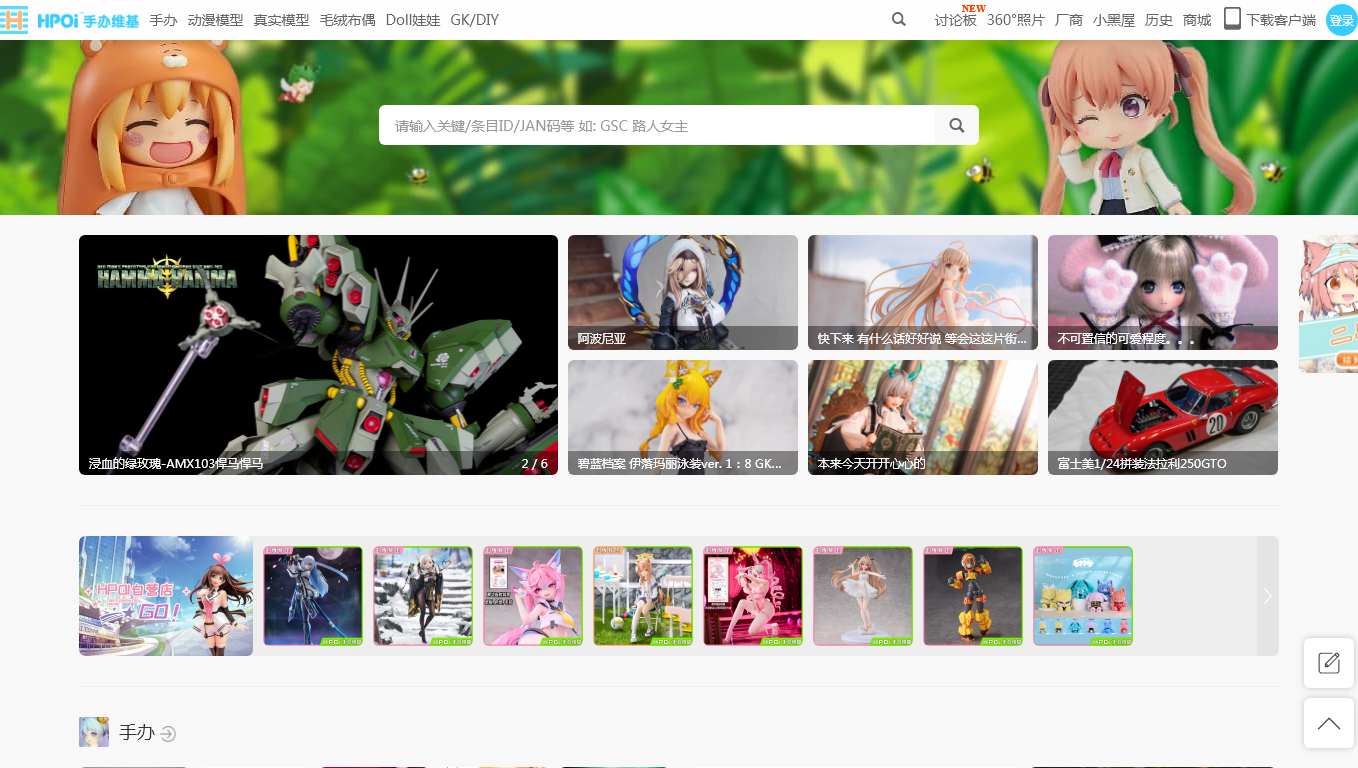Click the HPOi 手办维基 logo
The image size is (1358, 768).
pyautogui.click(x=70, y=20)
